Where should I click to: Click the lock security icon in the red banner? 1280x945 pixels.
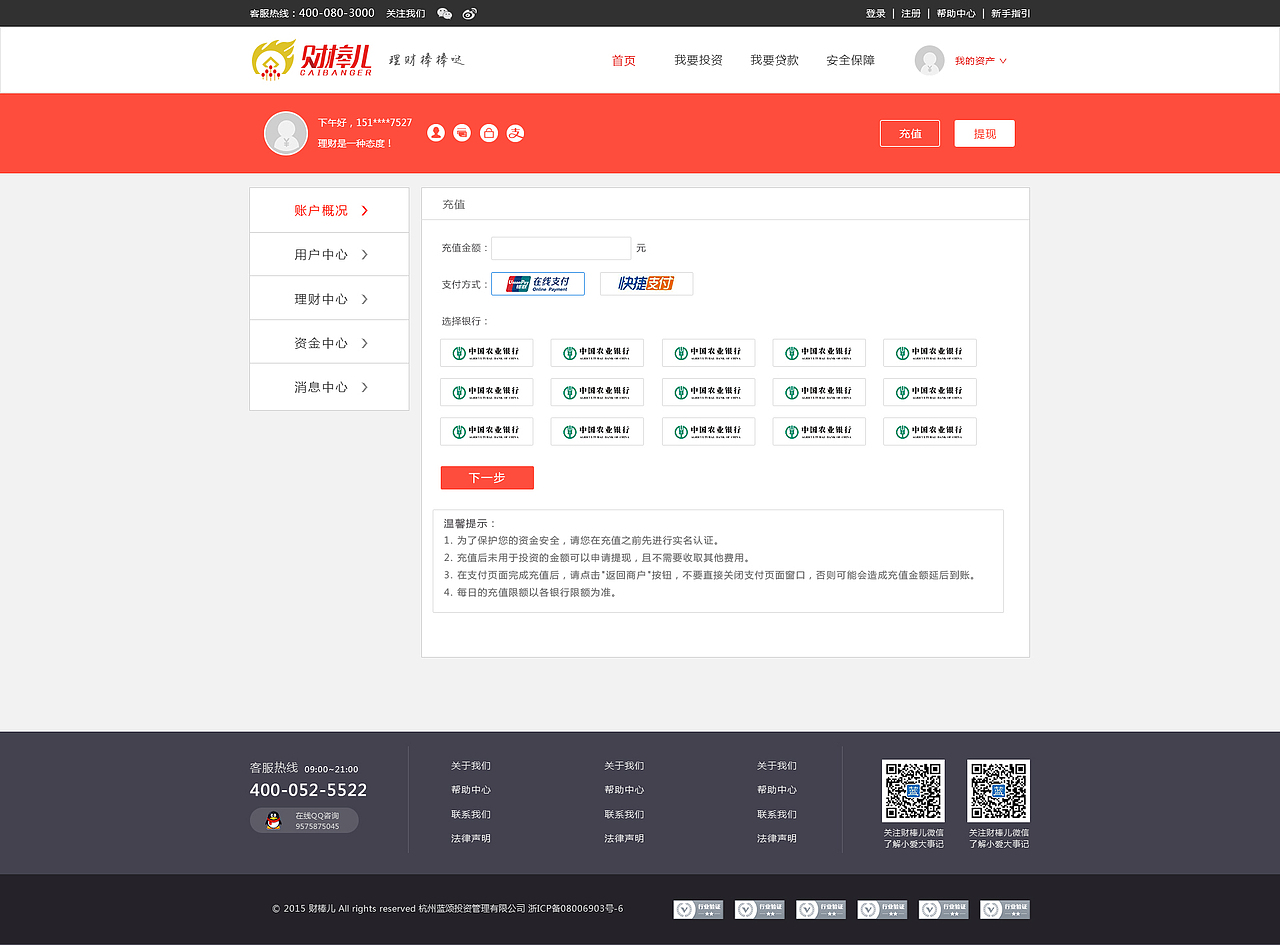pyautogui.click(x=488, y=132)
